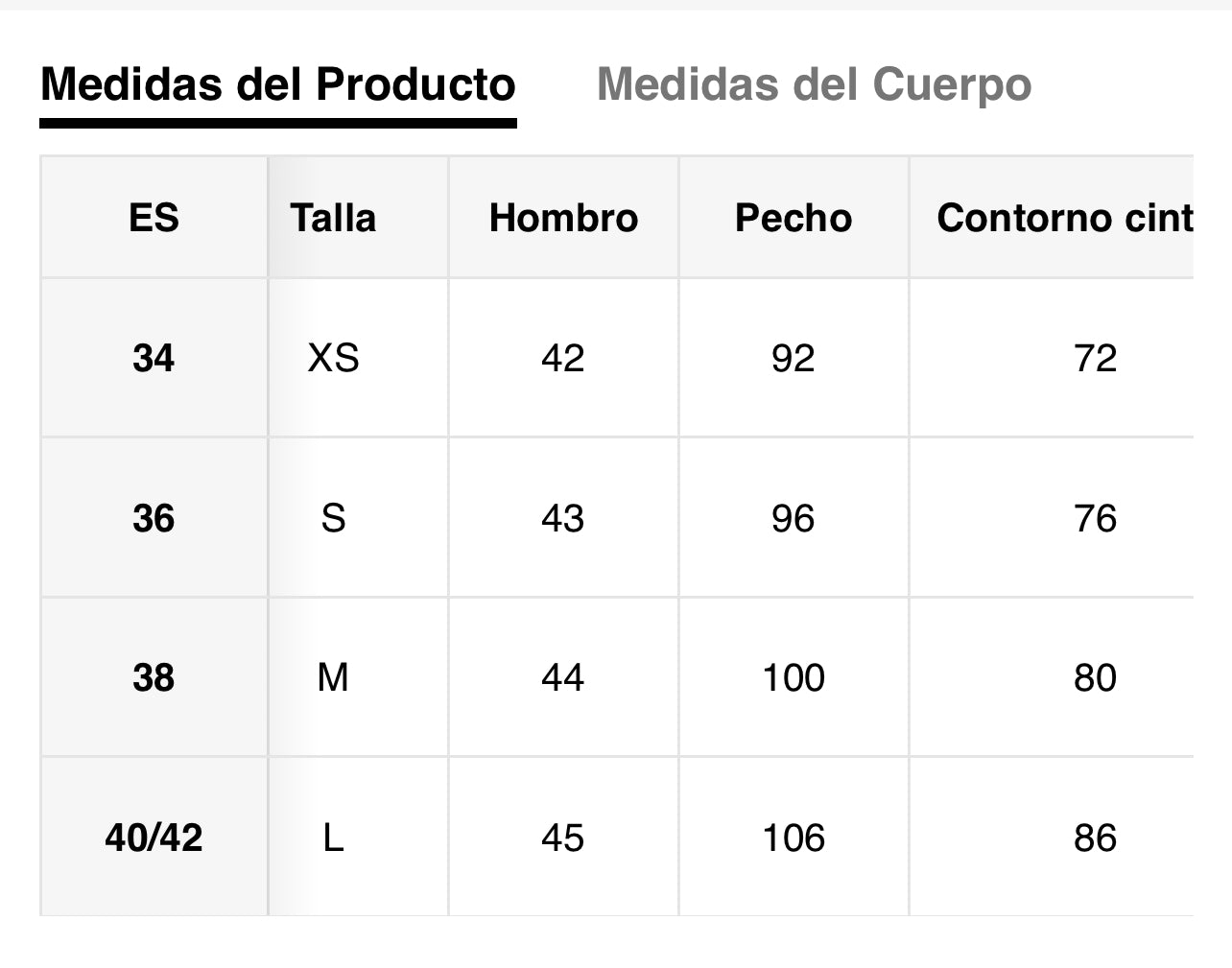Click the Hombro value 45 cell
Viewport: 1232px width, 968px height.
563,838
